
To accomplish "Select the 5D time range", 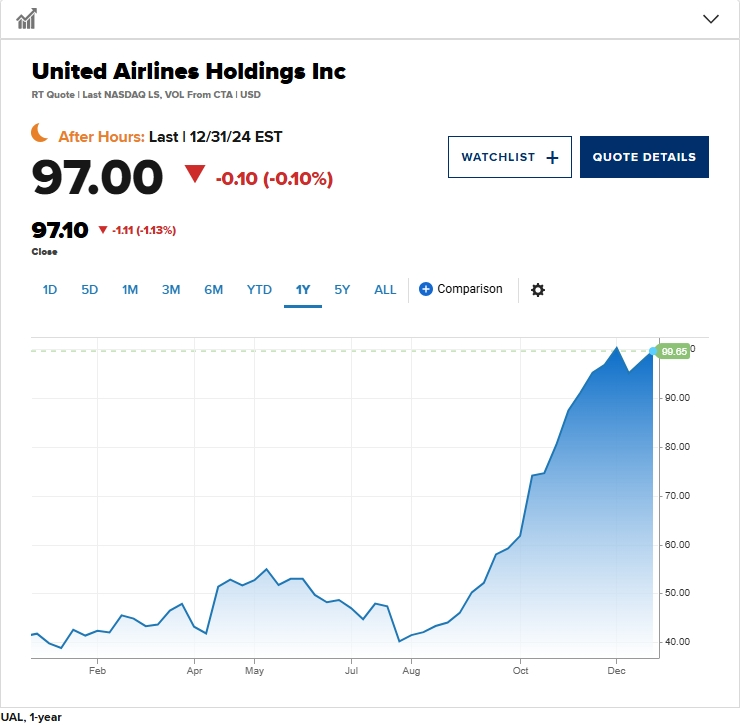I will [x=90, y=290].
